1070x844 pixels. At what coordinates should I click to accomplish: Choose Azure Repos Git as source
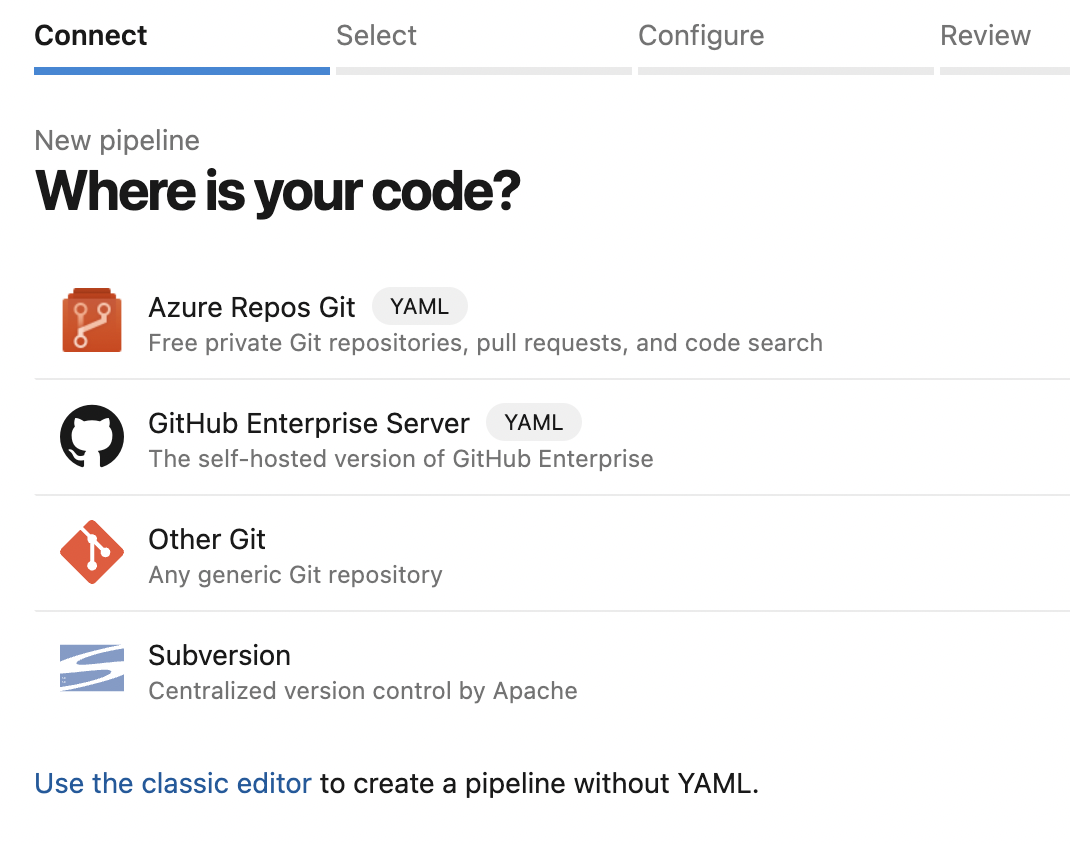[251, 307]
